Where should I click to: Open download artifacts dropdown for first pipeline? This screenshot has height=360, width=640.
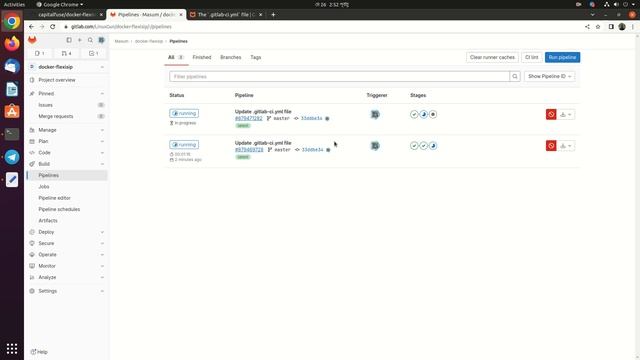566,114
